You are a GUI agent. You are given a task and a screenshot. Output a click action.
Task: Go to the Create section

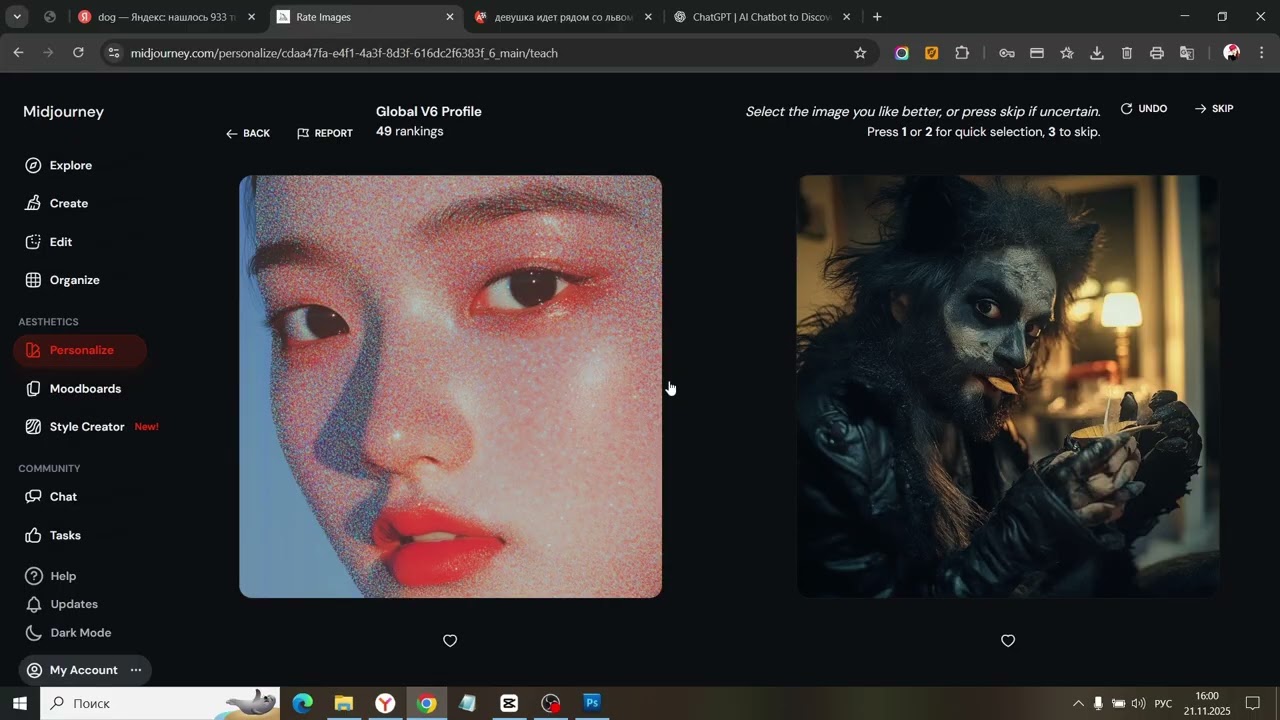56,203
